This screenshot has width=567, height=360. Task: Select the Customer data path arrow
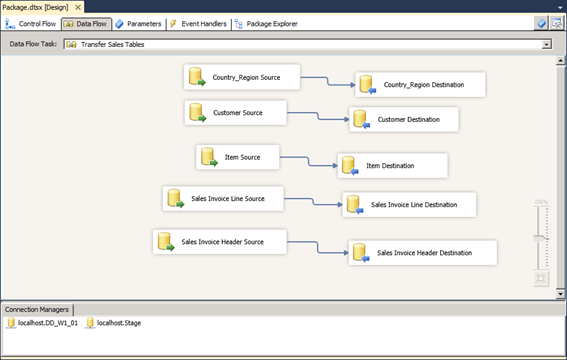[x=318, y=116]
